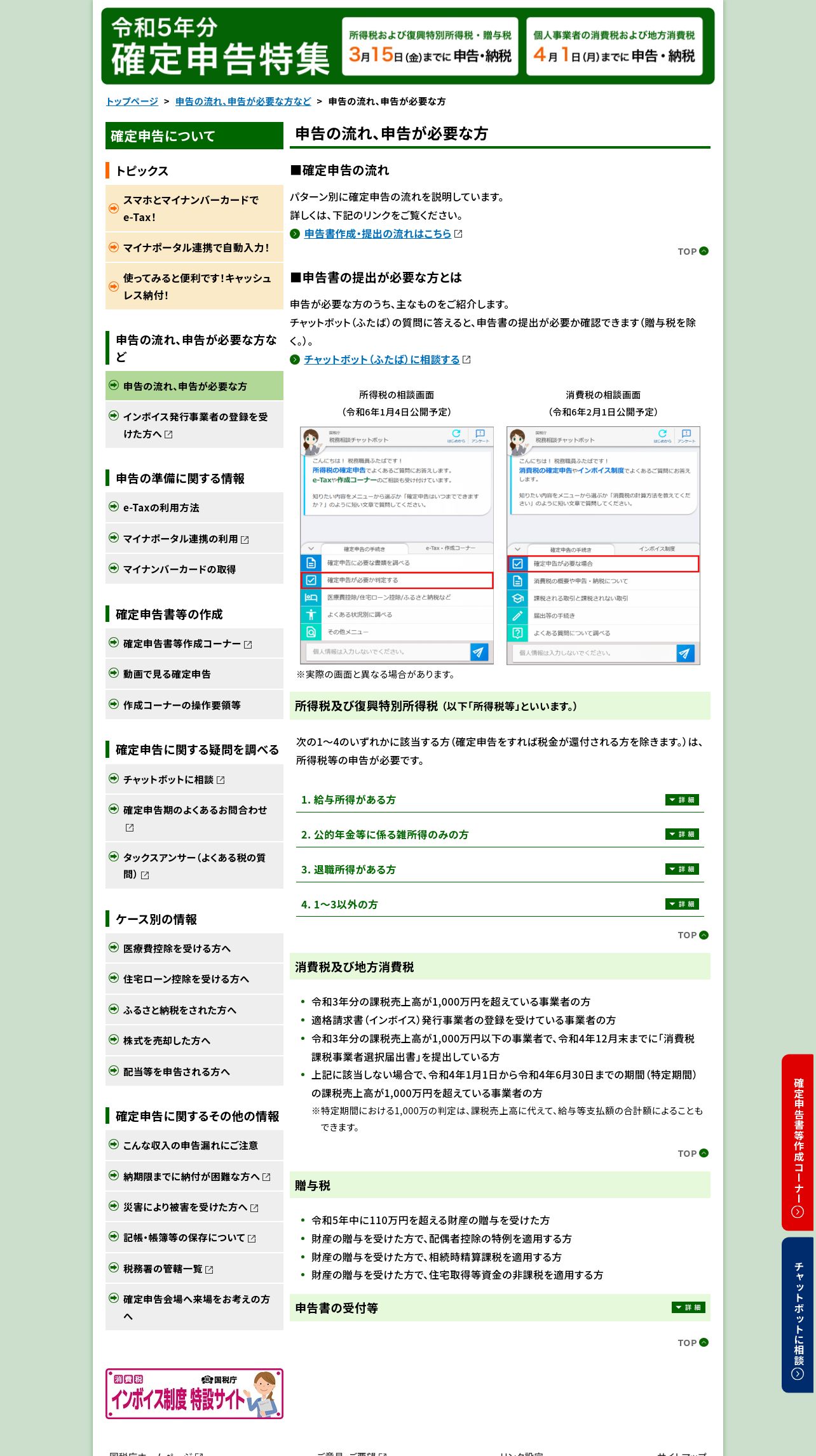Screen dimensions: 816x1456
Task: Expand details for 1. 給与所得がある方
Action: pos(682,800)
